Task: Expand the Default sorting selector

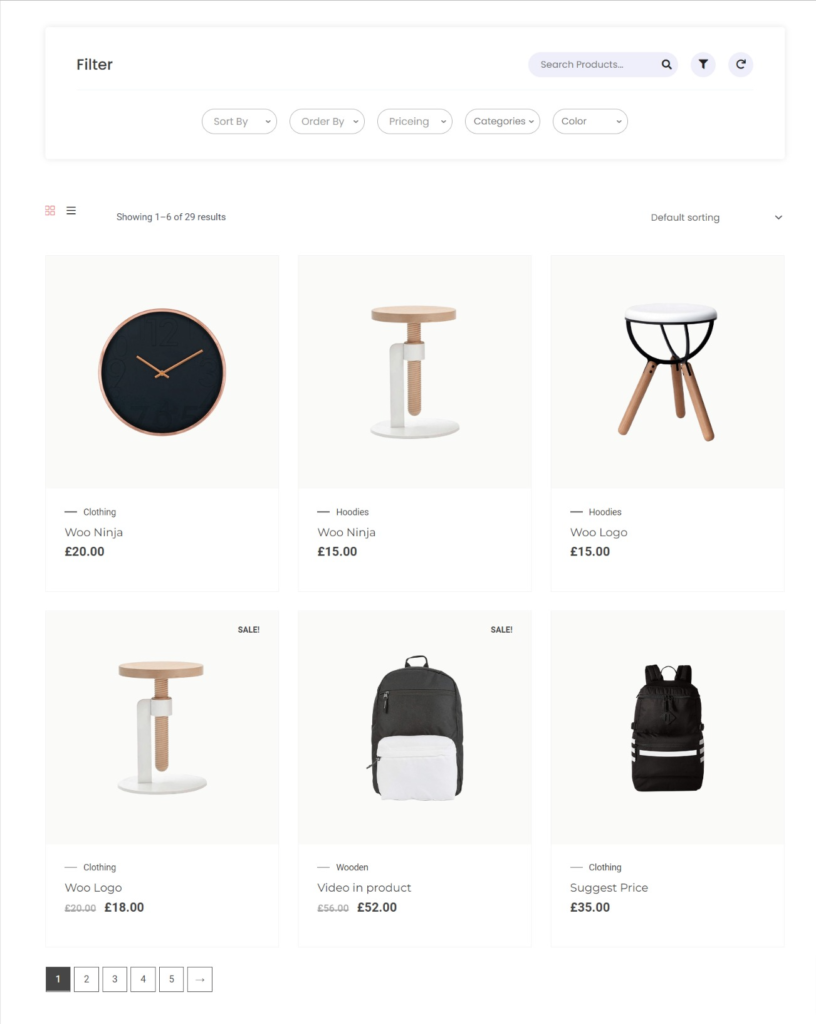Action: [x=715, y=217]
